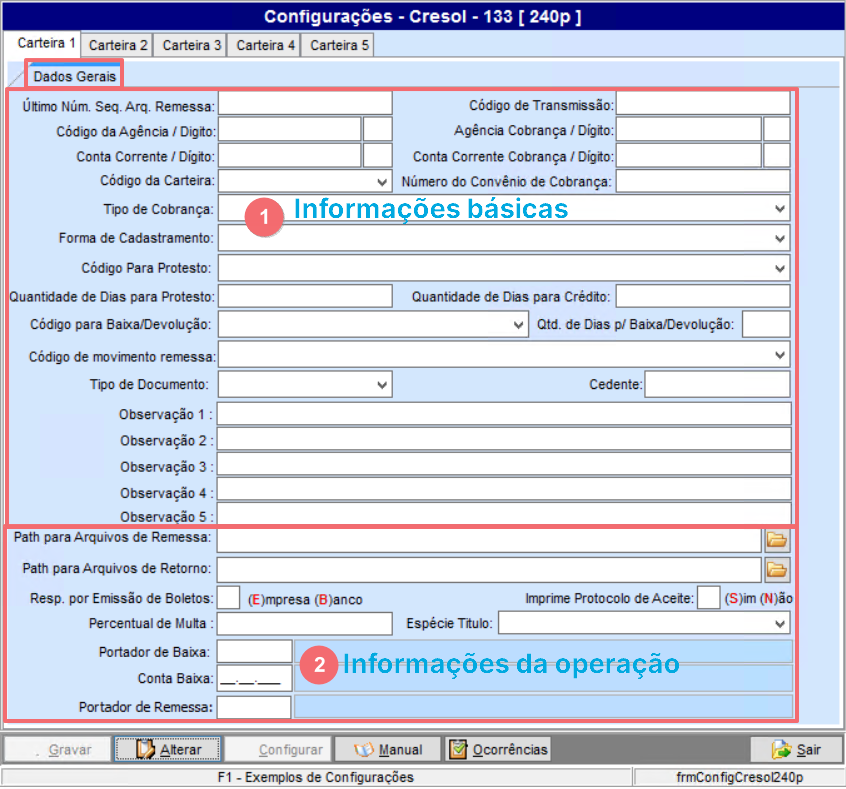Open the Espécie Título dropdown
This screenshot has width=846, height=789.
point(780,624)
